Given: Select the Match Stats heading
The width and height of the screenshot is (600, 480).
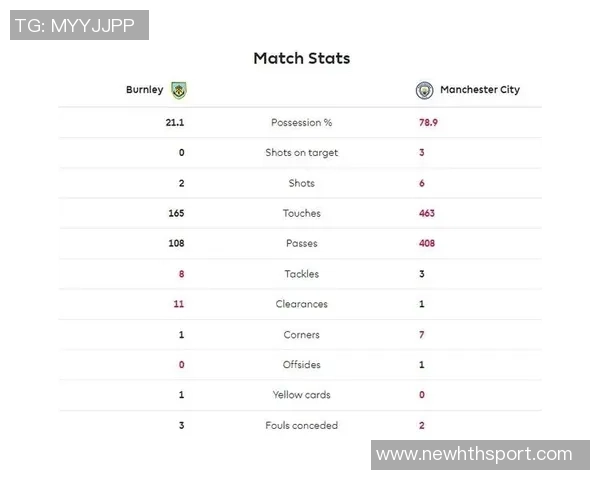Looking at the screenshot, I should point(301,58).
